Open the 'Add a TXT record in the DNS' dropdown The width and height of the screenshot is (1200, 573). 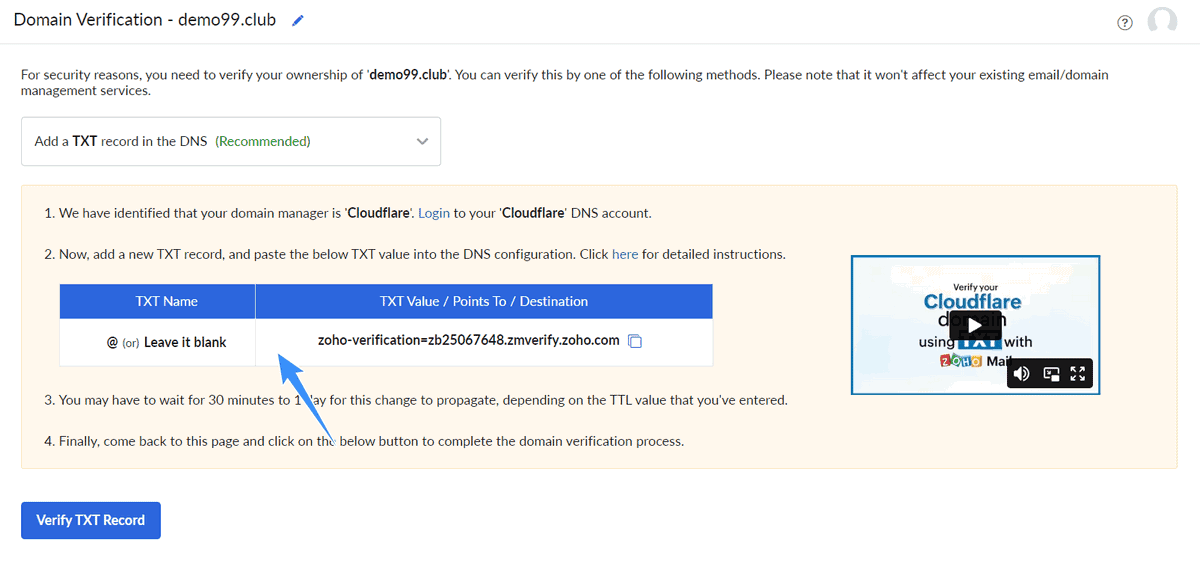click(x=231, y=141)
